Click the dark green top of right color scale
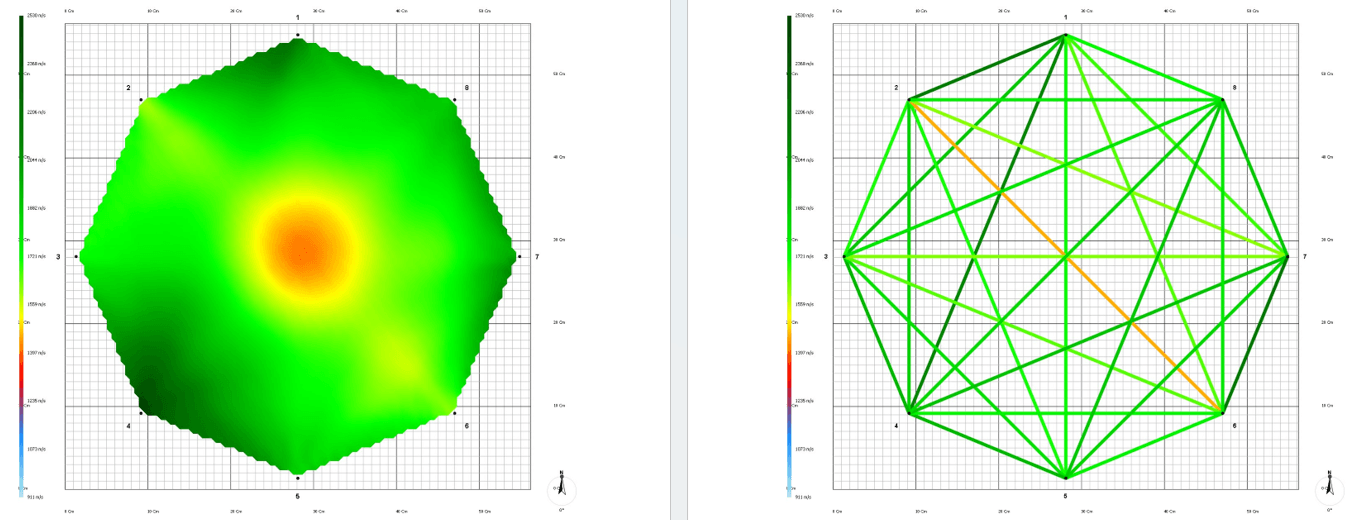Image resolution: width=1355 pixels, height=520 pixels. tap(789, 30)
